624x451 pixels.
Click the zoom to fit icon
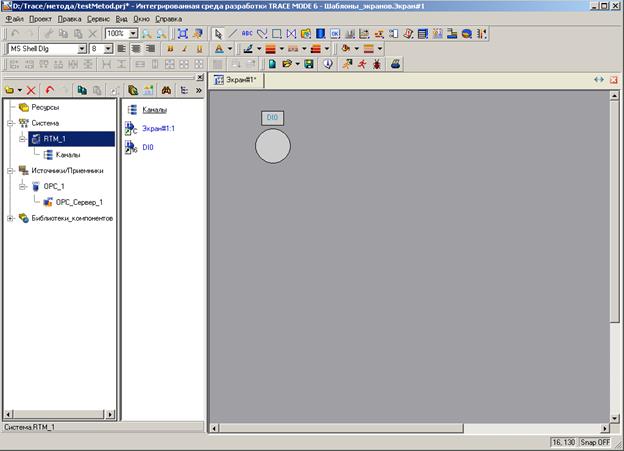(x=181, y=33)
